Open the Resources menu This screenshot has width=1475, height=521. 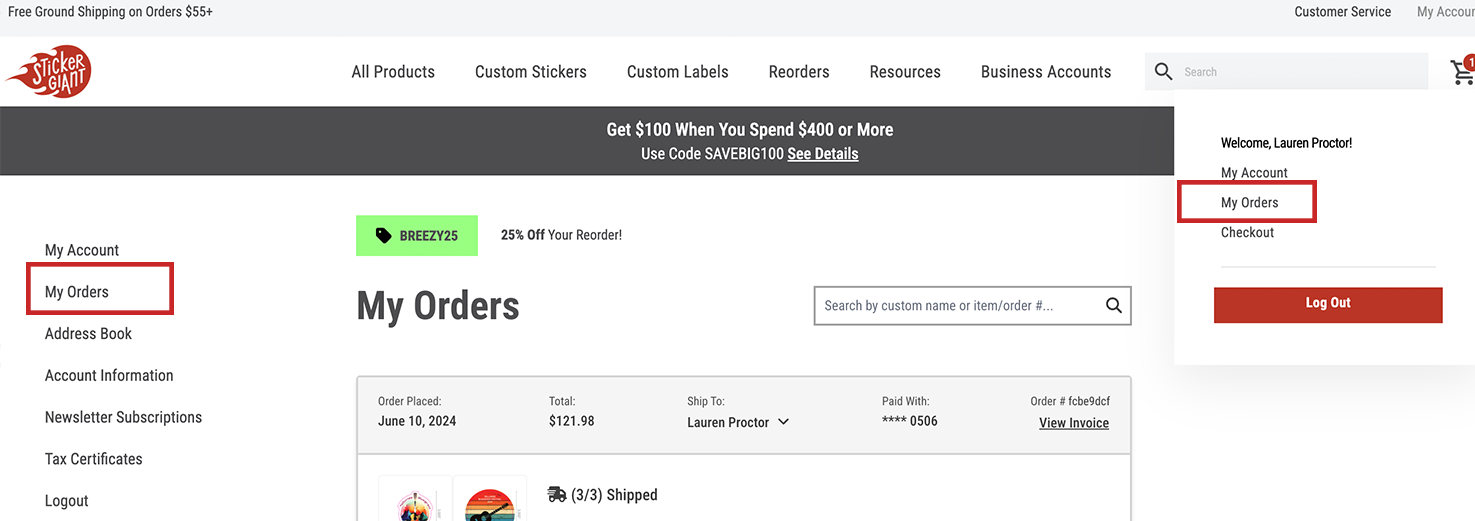905,72
